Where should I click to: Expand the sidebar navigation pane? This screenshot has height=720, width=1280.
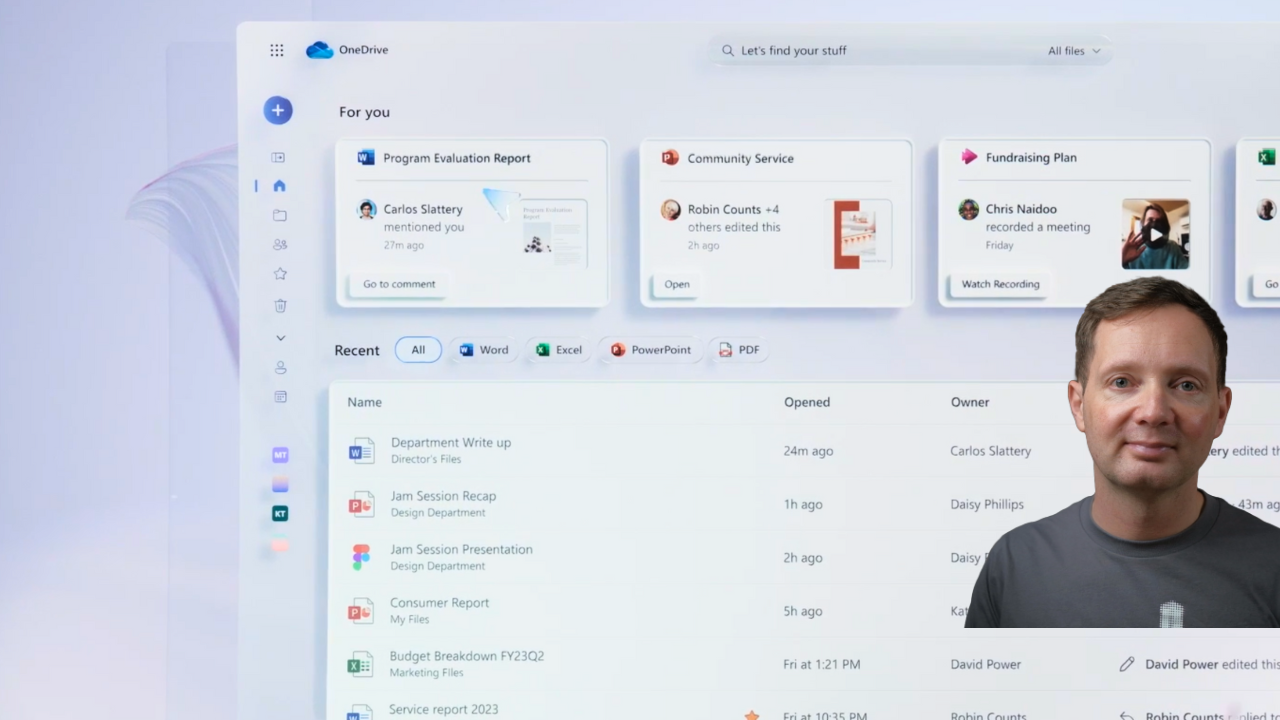[279, 157]
